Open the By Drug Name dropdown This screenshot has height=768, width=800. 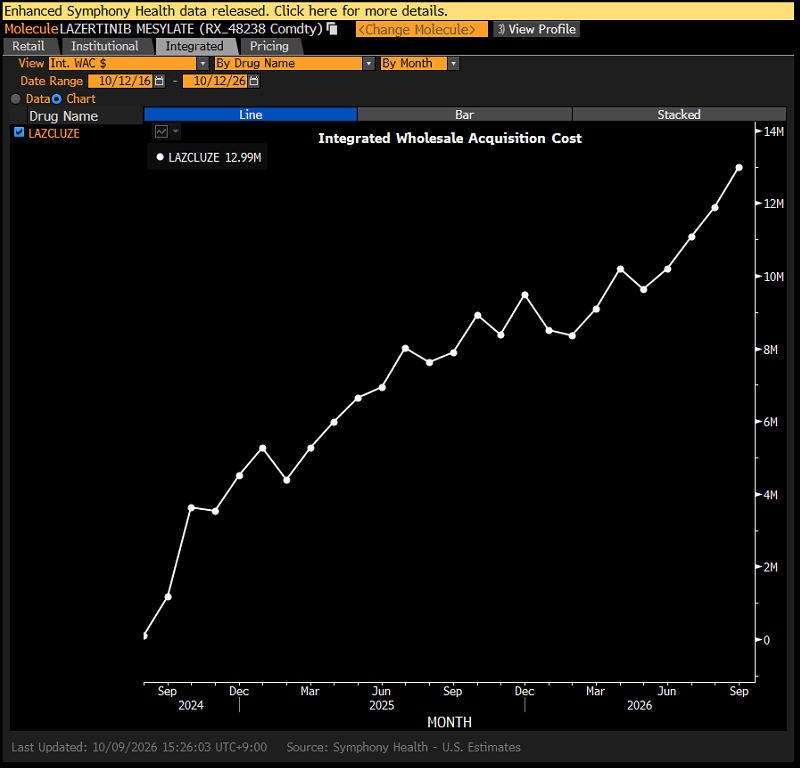point(294,63)
